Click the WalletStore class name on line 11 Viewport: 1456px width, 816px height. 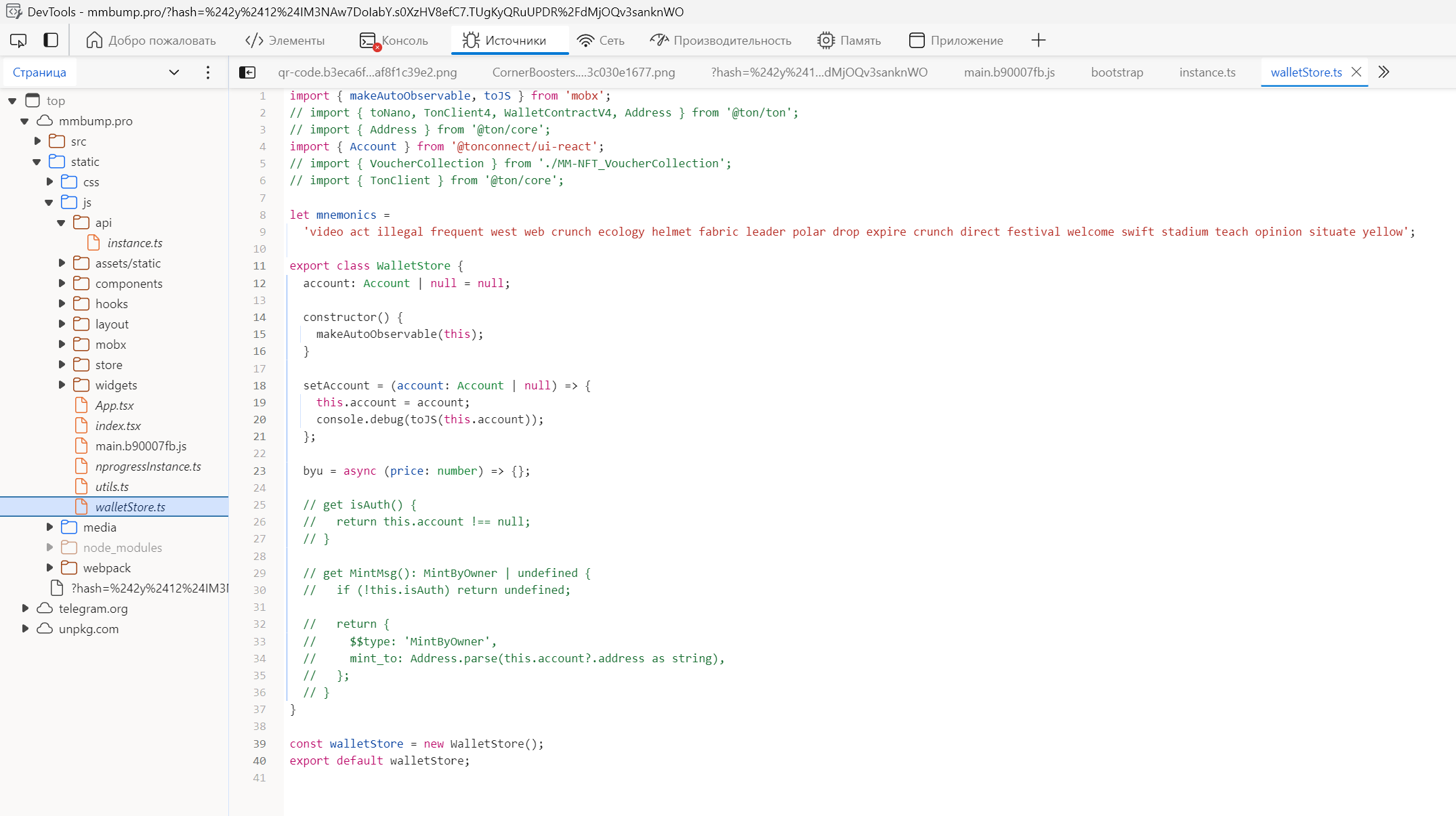[x=413, y=266]
